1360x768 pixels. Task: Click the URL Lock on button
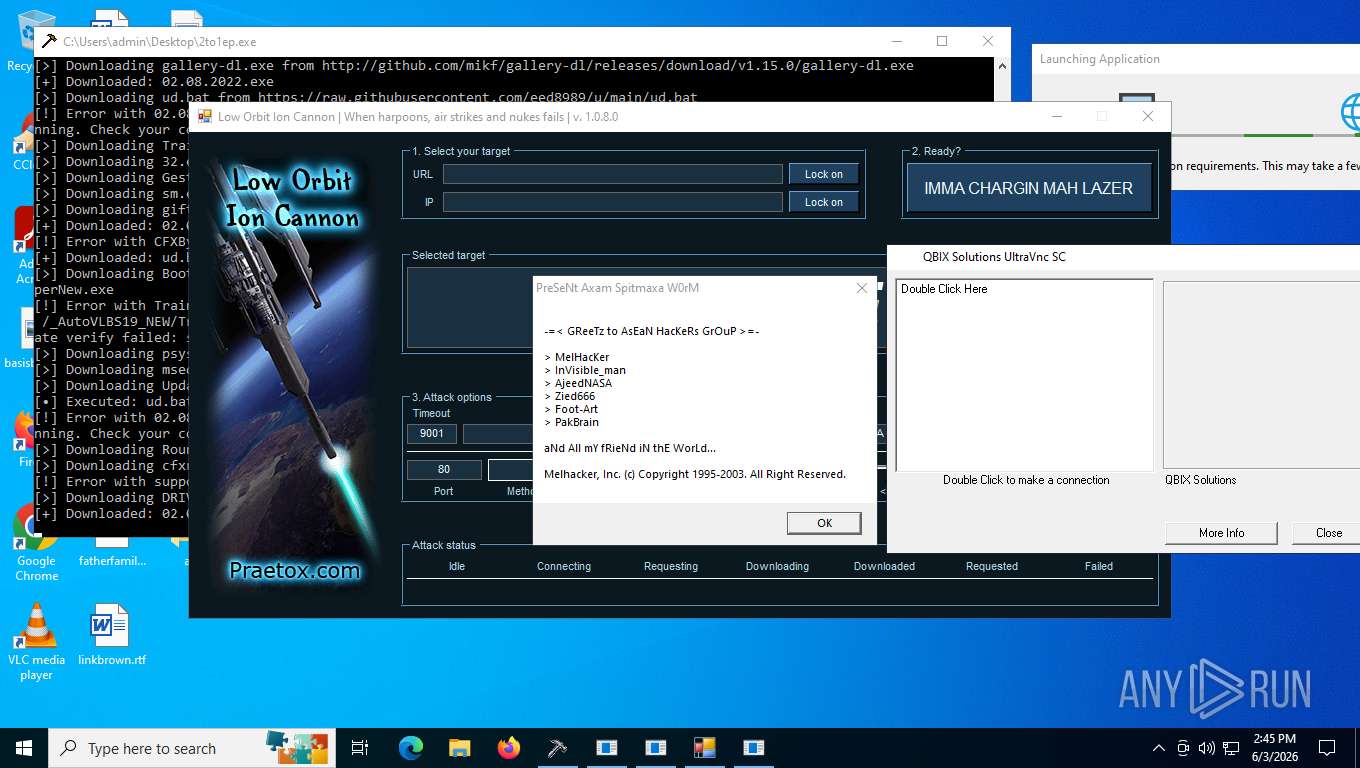[823, 174]
